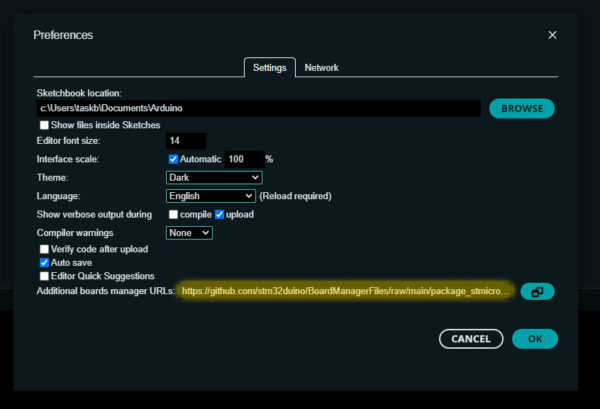Switch to the Network tab
This screenshot has height=409, width=600.
321,68
